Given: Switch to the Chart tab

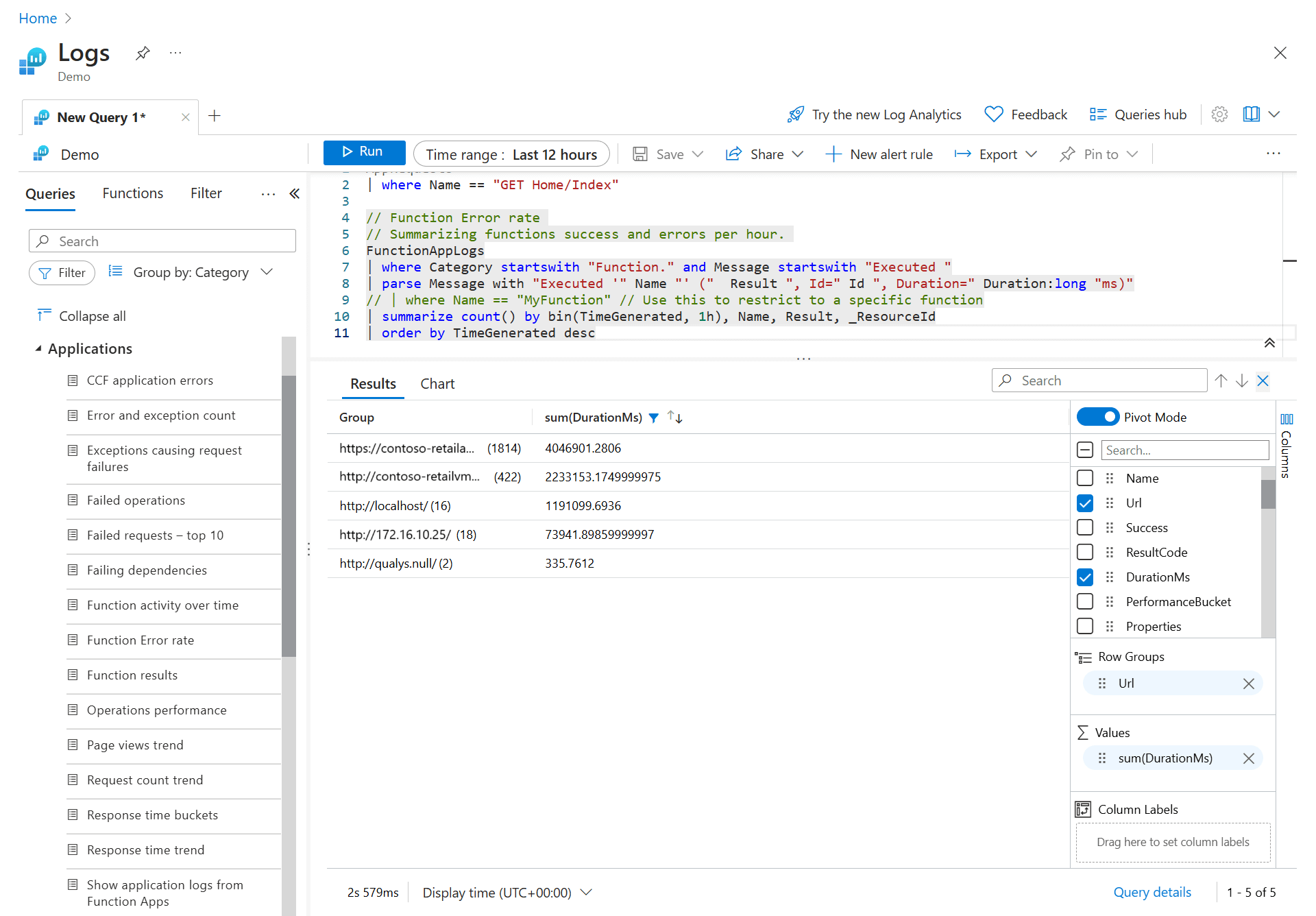Looking at the screenshot, I should point(437,384).
